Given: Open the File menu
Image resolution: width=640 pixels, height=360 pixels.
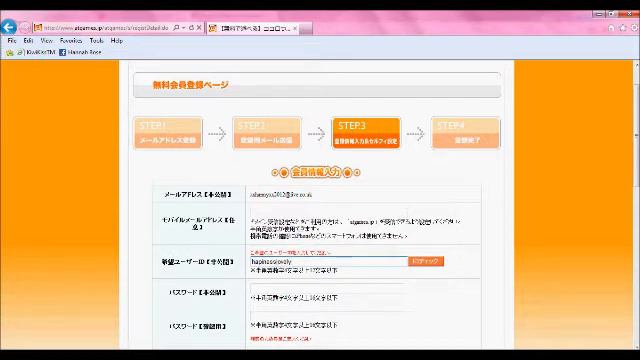Looking at the screenshot, I should [12, 40].
